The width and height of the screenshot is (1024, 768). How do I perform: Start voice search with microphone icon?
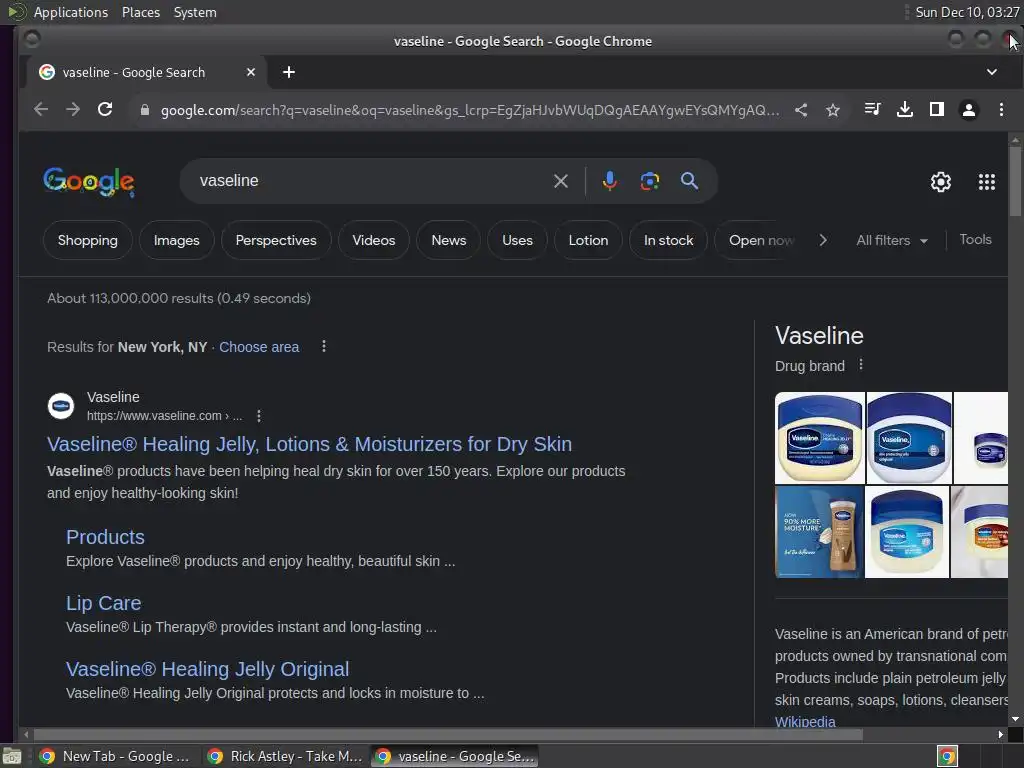click(610, 181)
